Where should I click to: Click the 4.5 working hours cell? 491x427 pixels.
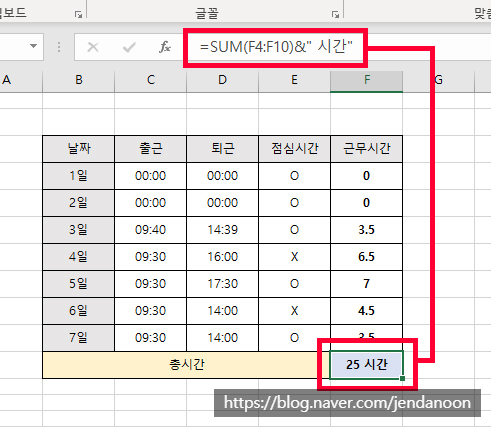click(367, 311)
